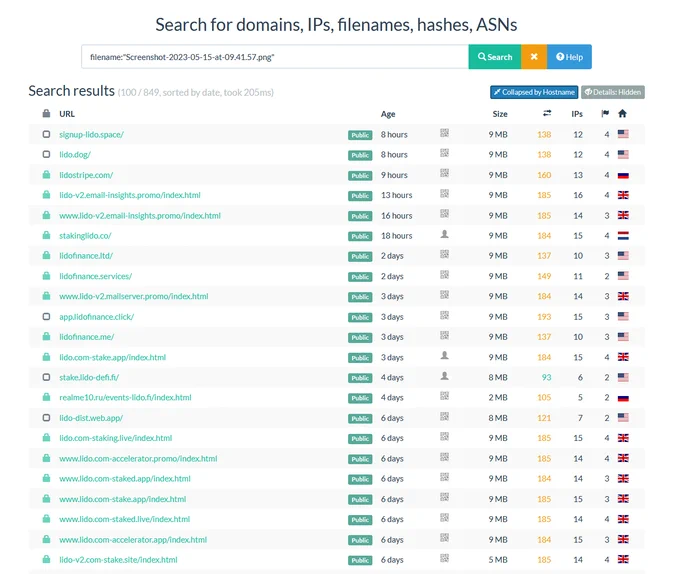Click 5 MB size in lido-v2.com-stake.site row
This screenshot has height=574, width=680.
tap(498, 560)
